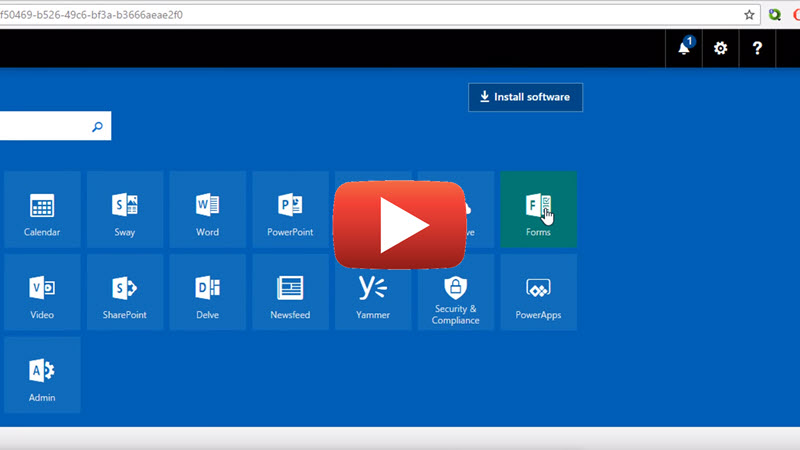This screenshot has width=800, height=450.
Task: Bookmark this page with the star icon
Action: [x=749, y=15]
